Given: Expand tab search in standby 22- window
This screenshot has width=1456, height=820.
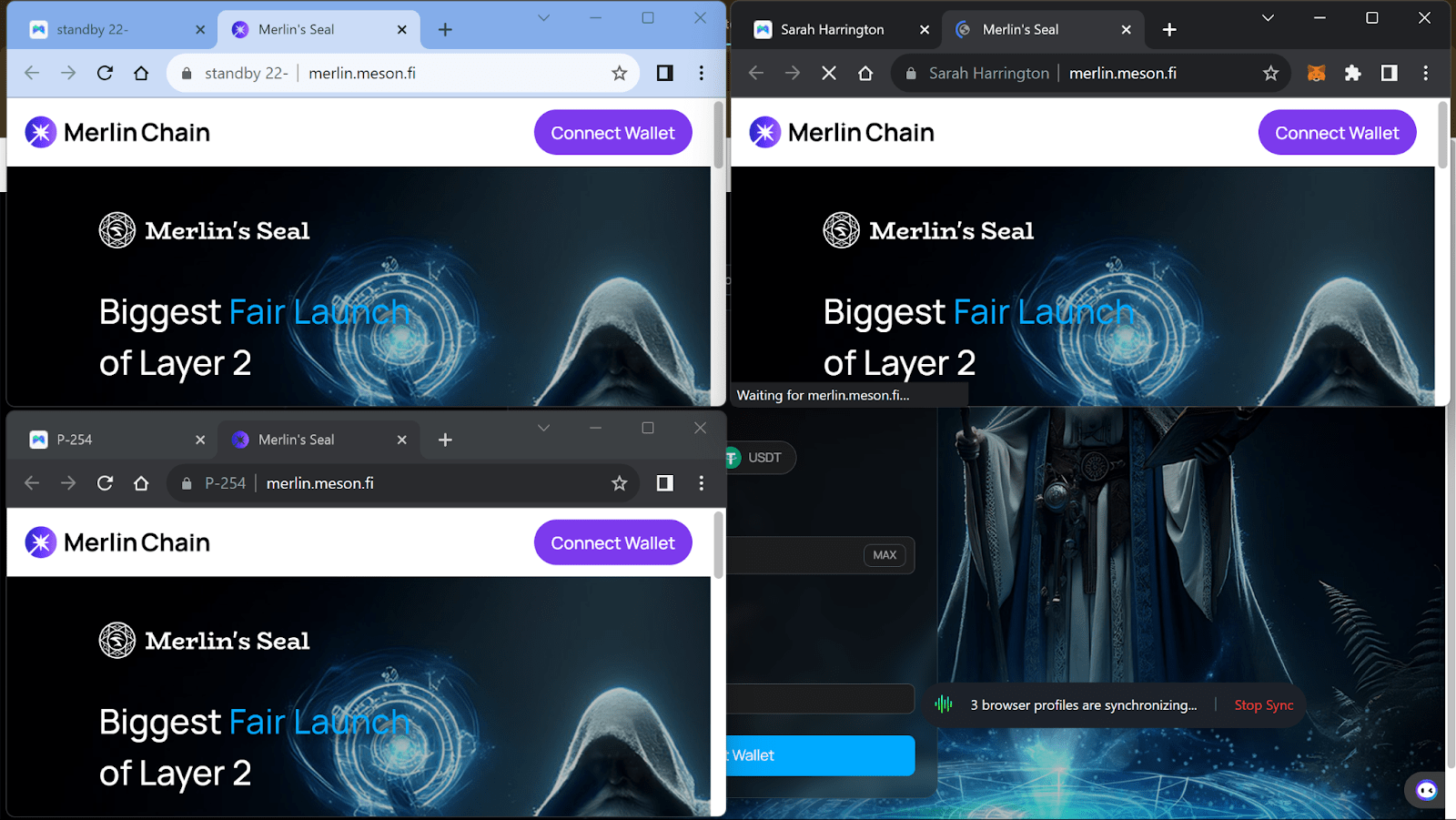Looking at the screenshot, I should tap(543, 18).
